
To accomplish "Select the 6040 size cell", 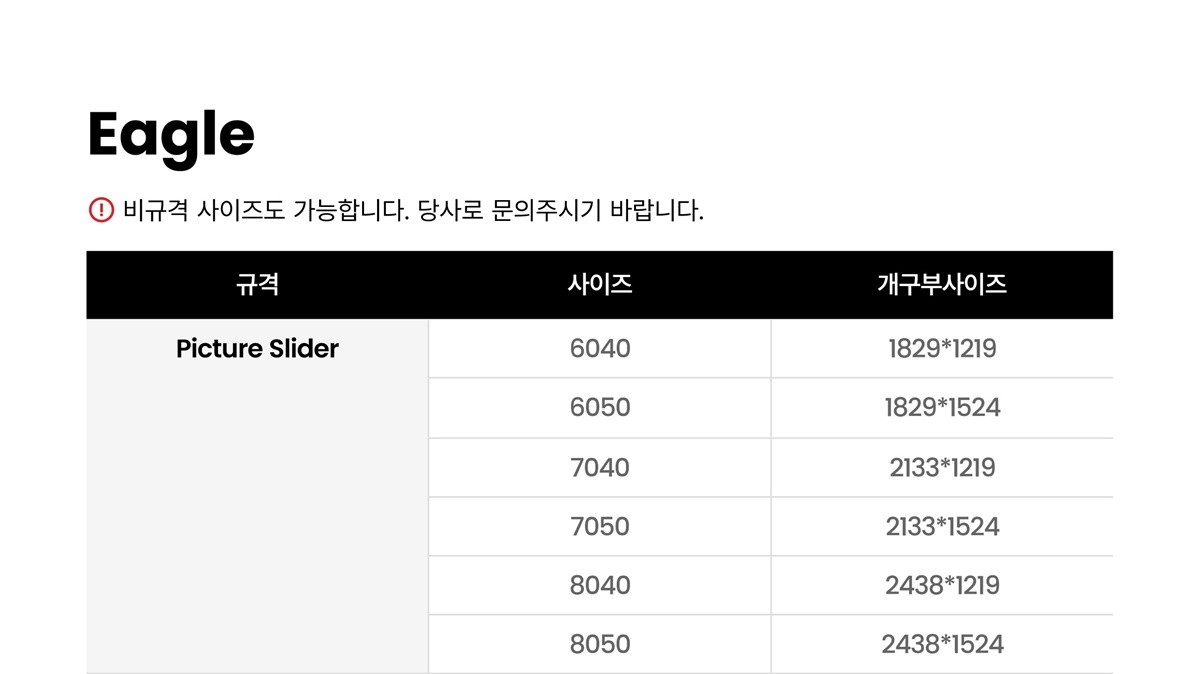I will (x=600, y=349).
